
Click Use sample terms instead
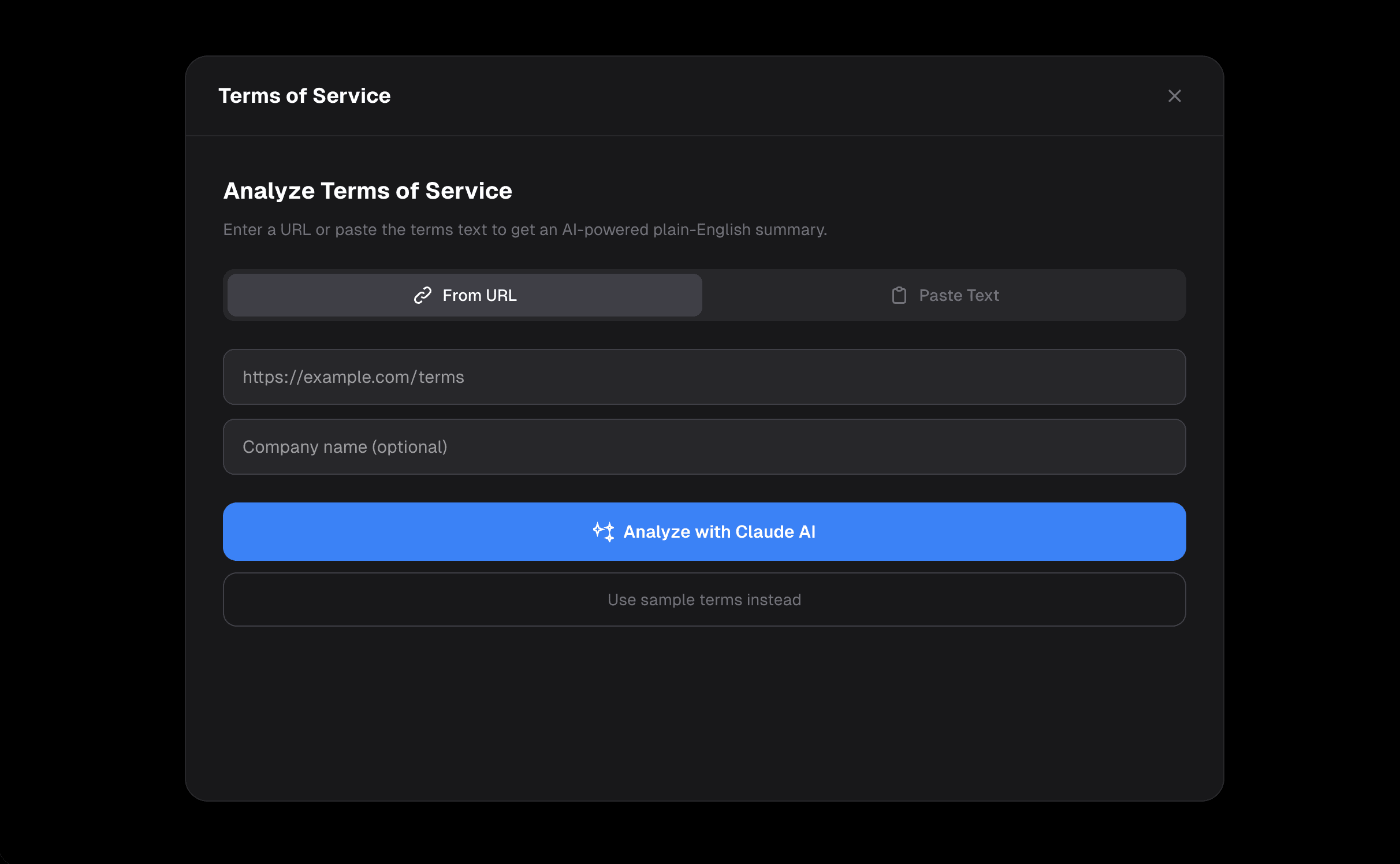point(704,599)
